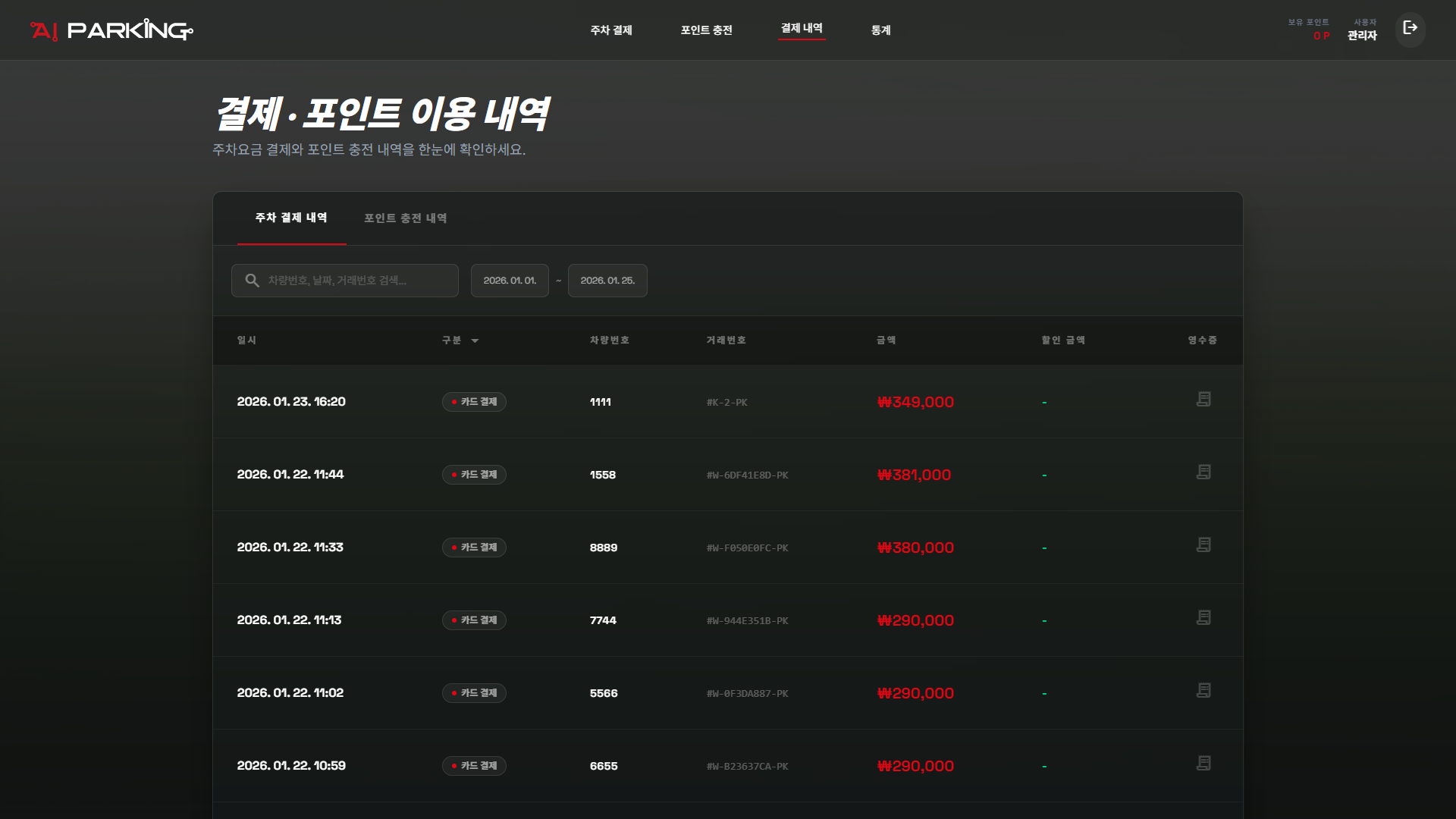Image resolution: width=1456 pixels, height=819 pixels.
Task: Expand the 구분 column filter dropdown
Action: click(x=475, y=340)
